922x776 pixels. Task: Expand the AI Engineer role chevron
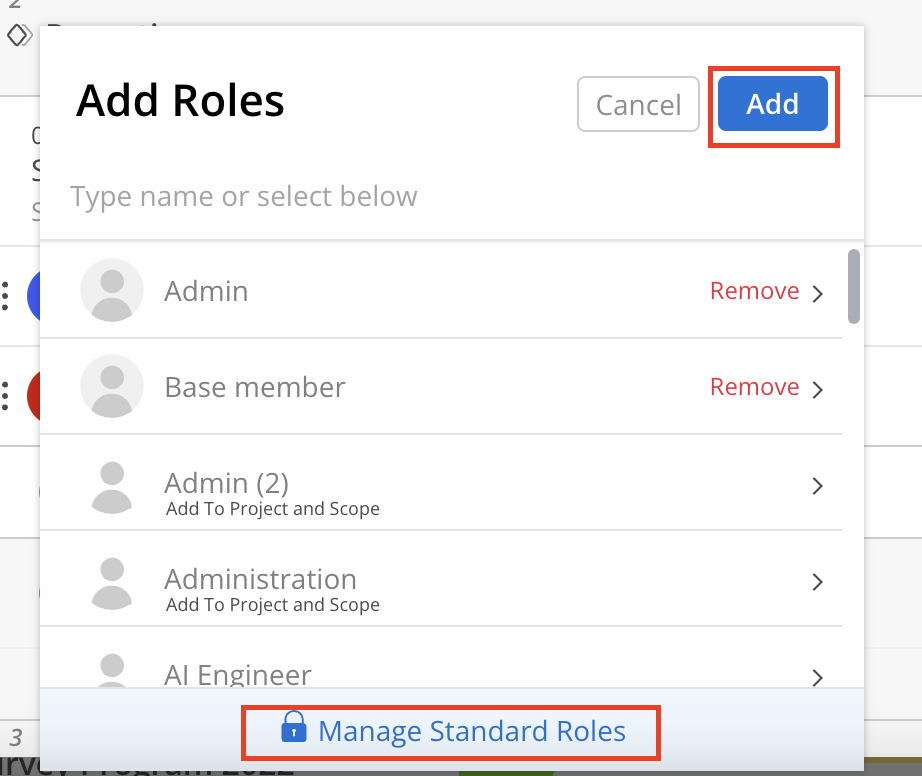(x=817, y=677)
